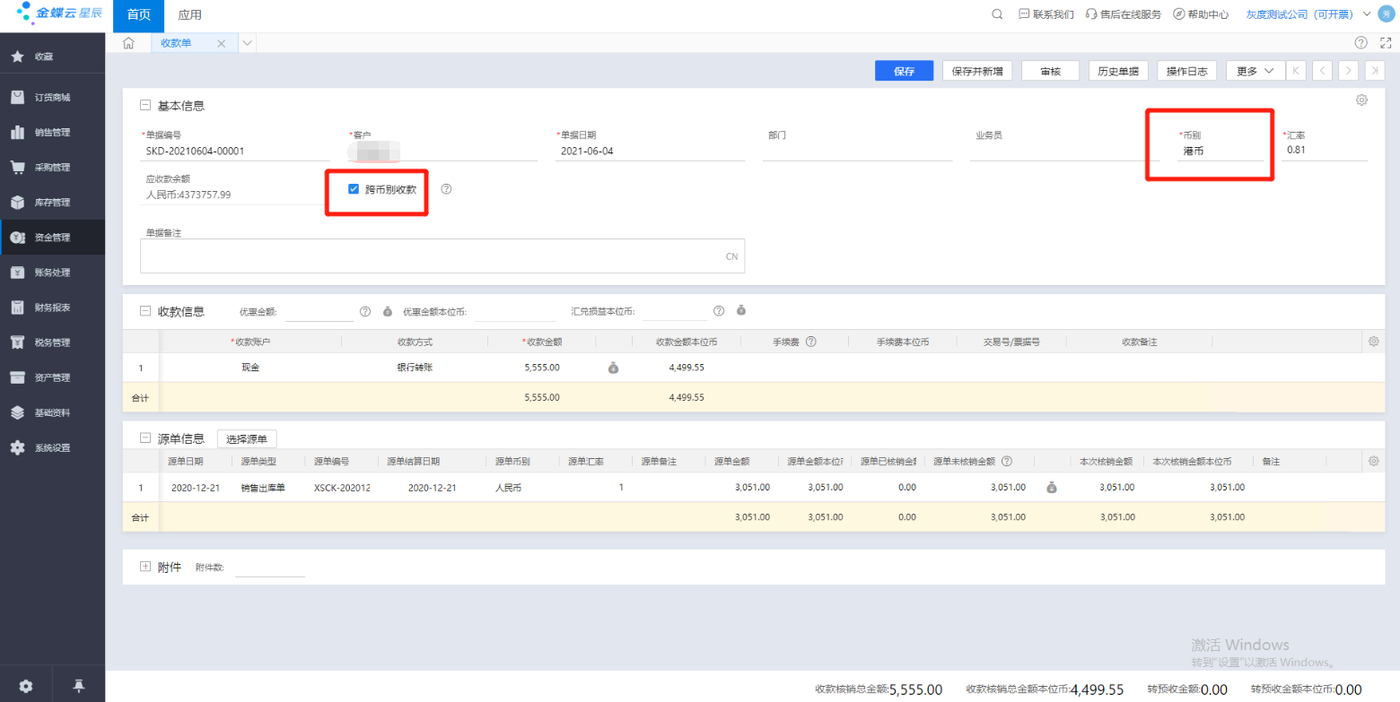The height and width of the screenshot is (702, 1400).
Task: Click help icon next to 优惠金额 field
Action: pyautogui.click(x=365, y=311)
